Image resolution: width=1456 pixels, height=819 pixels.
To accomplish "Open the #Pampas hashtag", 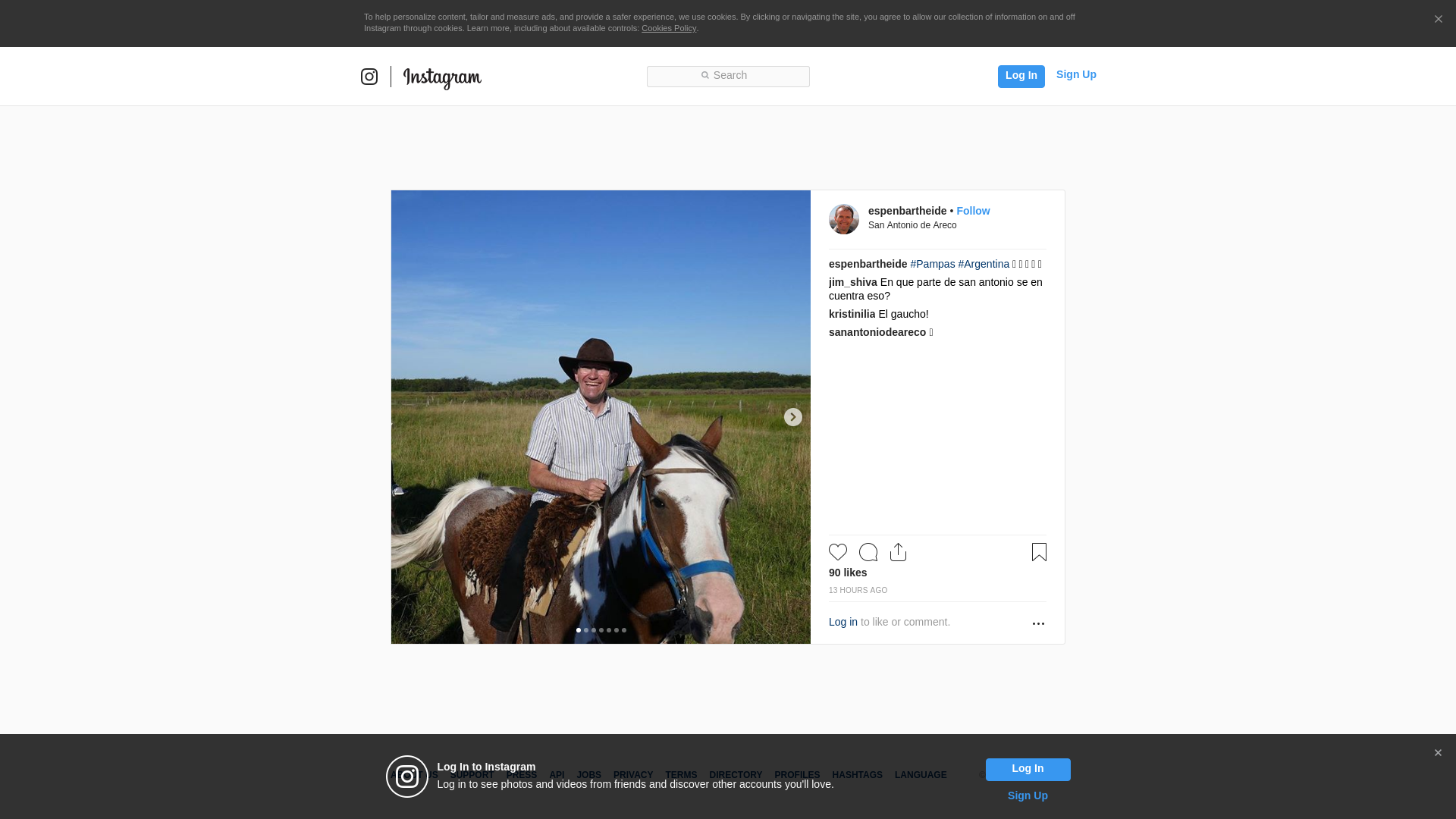I will (932, 264).
